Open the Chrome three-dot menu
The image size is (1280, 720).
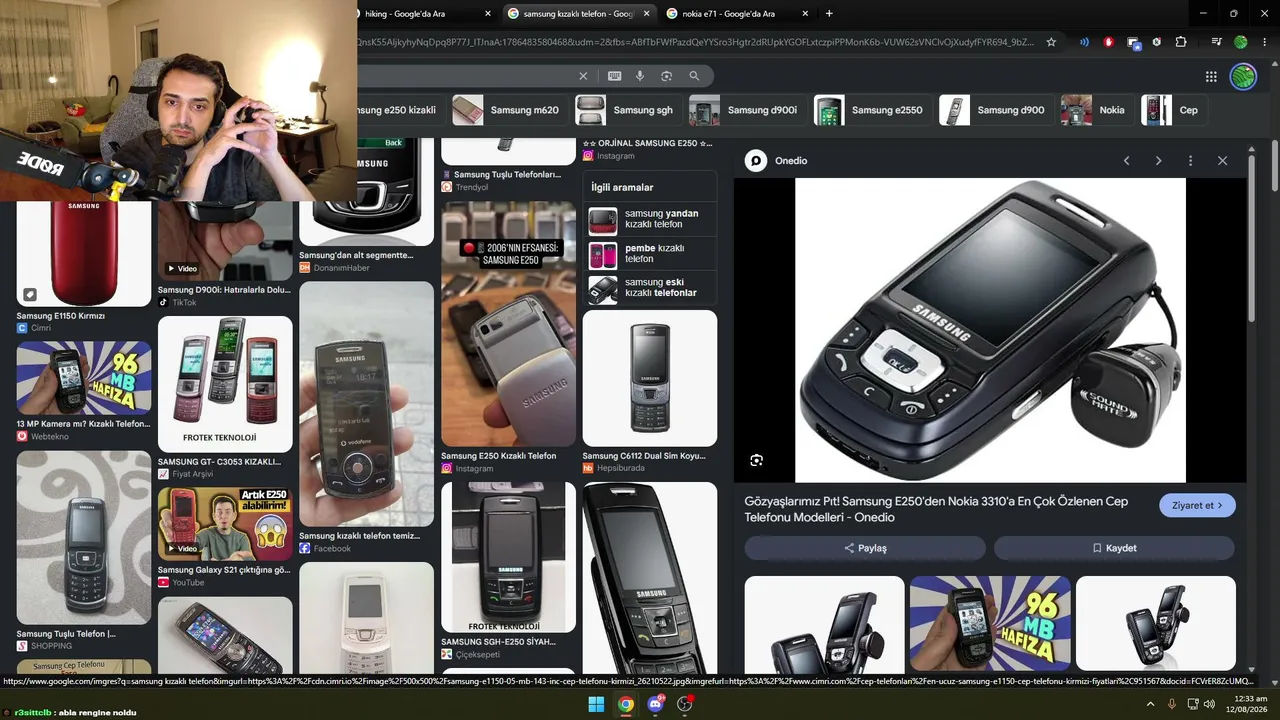1264,42
